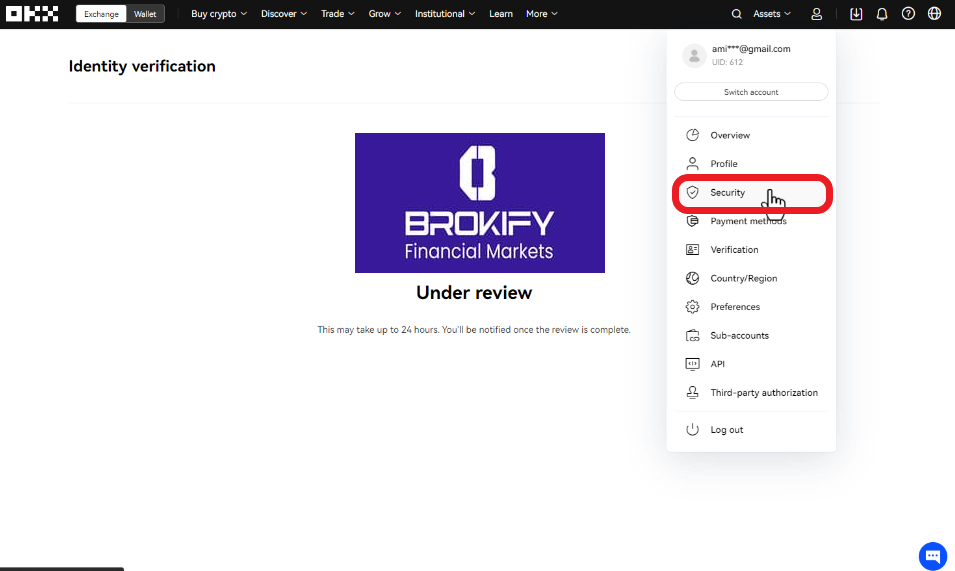Click the help question mark icon
This screenshot has width=955, height=571.
908,14
